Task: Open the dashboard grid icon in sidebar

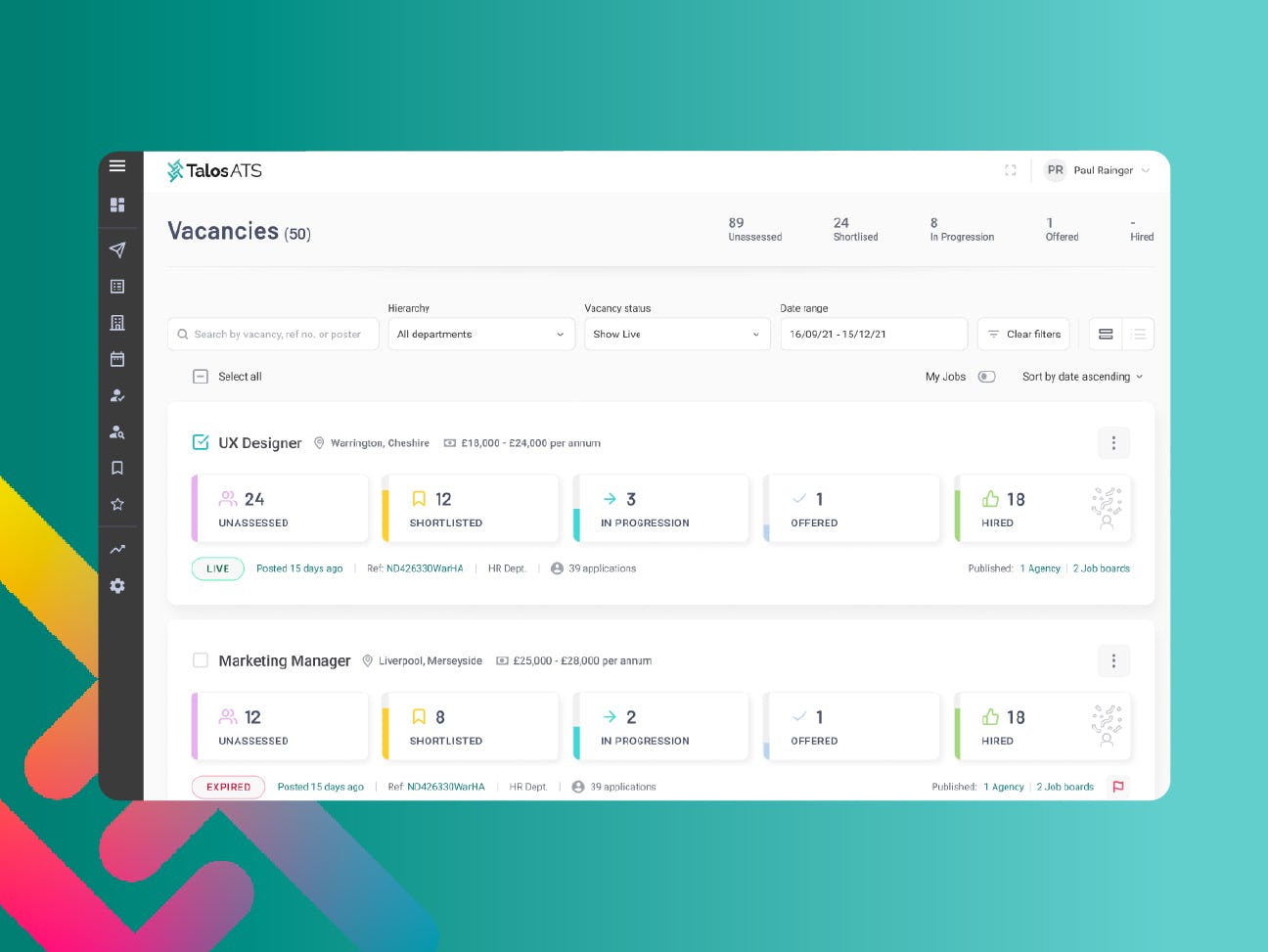Action: pyautogui.click(x=117, y=204)
